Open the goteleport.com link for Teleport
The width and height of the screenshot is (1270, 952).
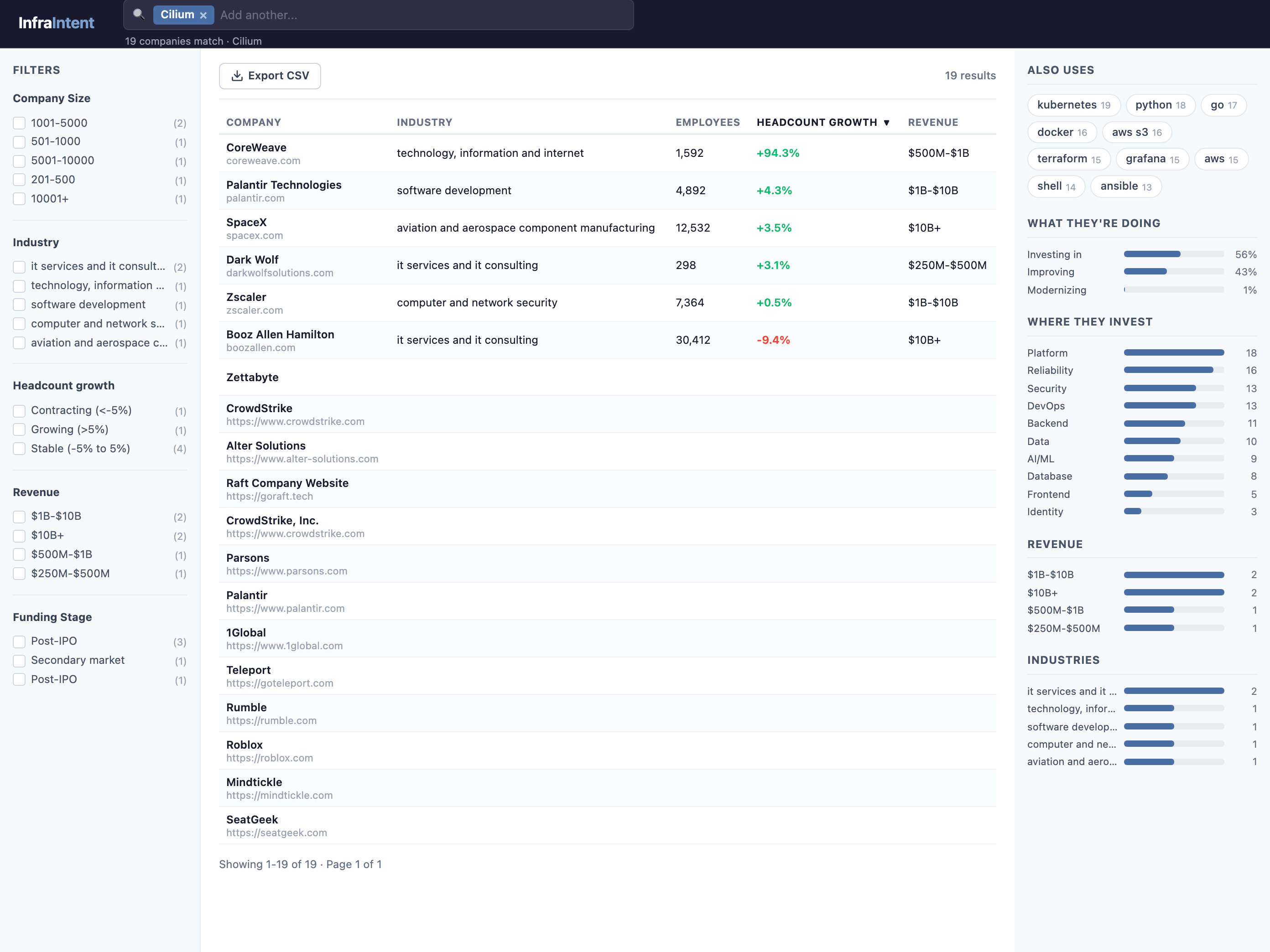point(280,683)
